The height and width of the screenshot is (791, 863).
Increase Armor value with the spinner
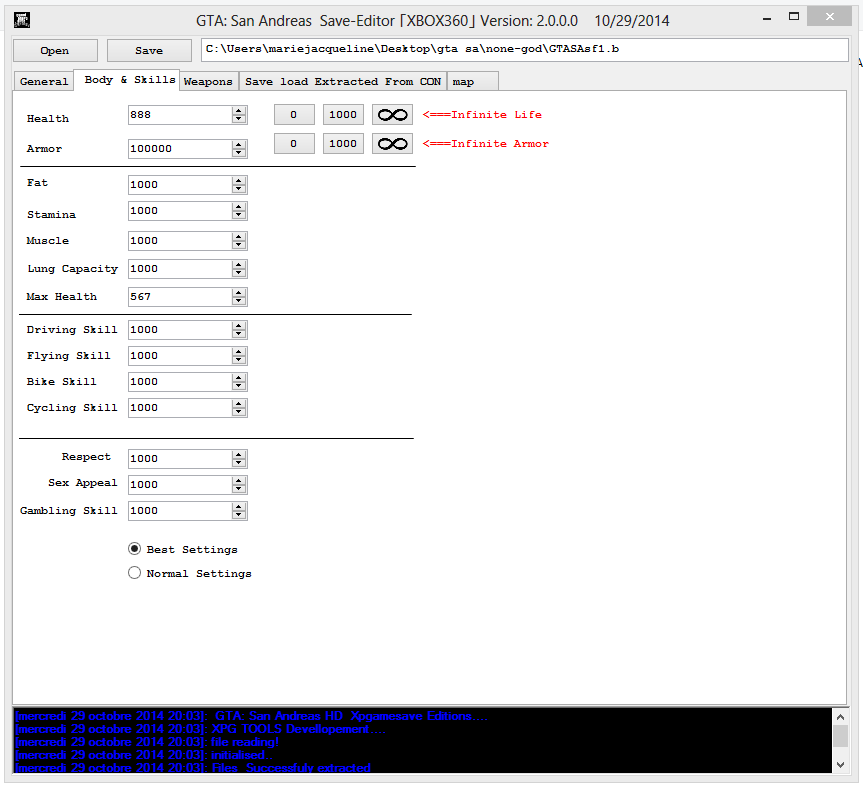pyautogui.click(x=239, y=144)
